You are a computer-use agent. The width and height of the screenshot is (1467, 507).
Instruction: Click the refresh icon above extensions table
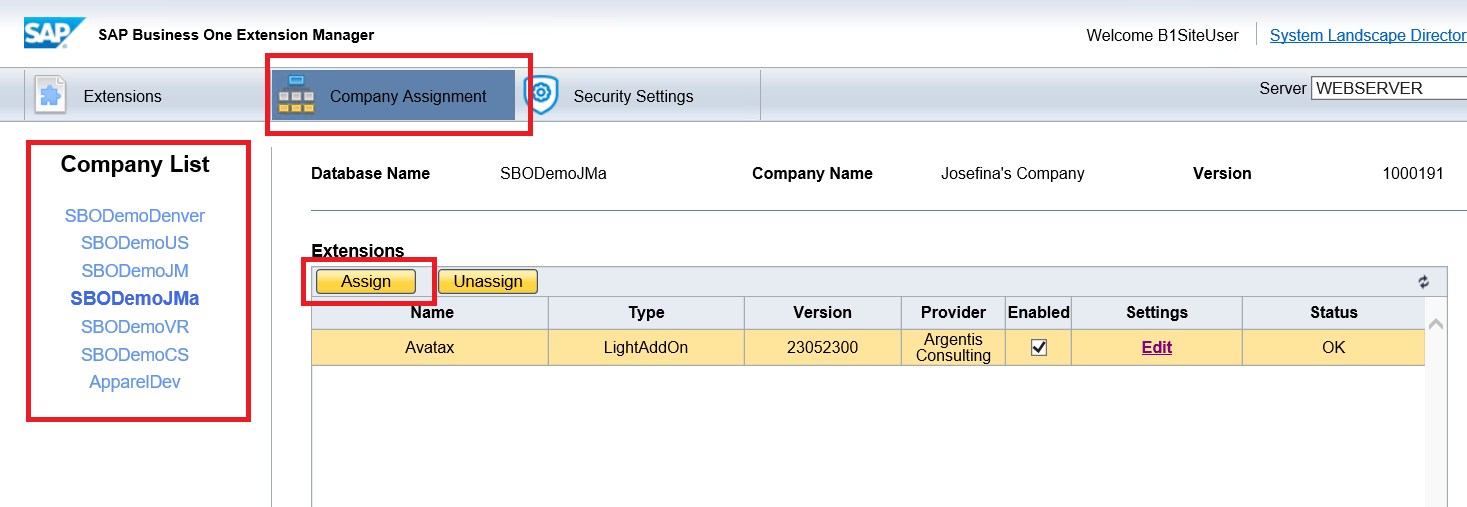1424,282
